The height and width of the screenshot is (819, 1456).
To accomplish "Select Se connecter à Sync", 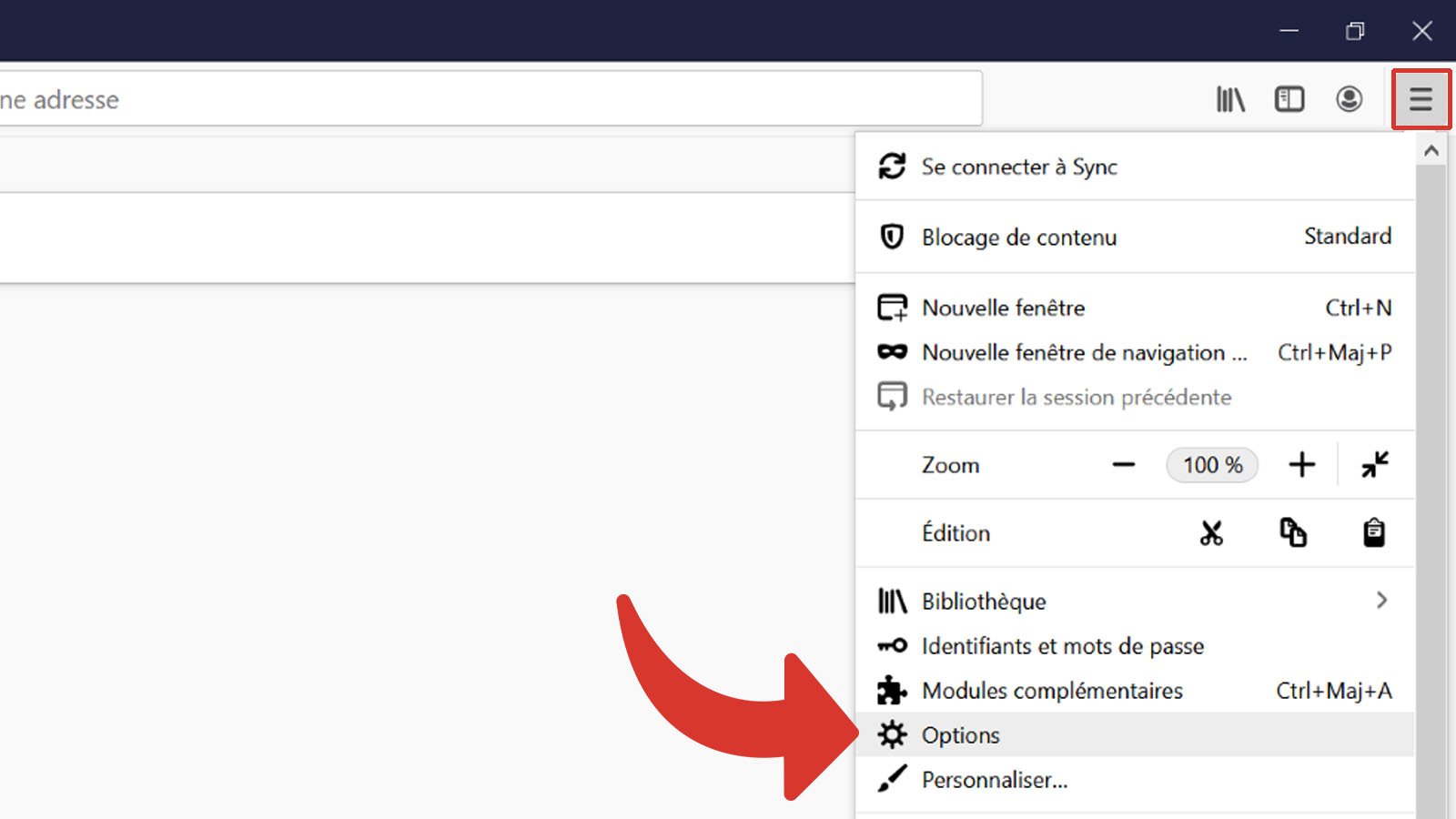I will 1019,167.
